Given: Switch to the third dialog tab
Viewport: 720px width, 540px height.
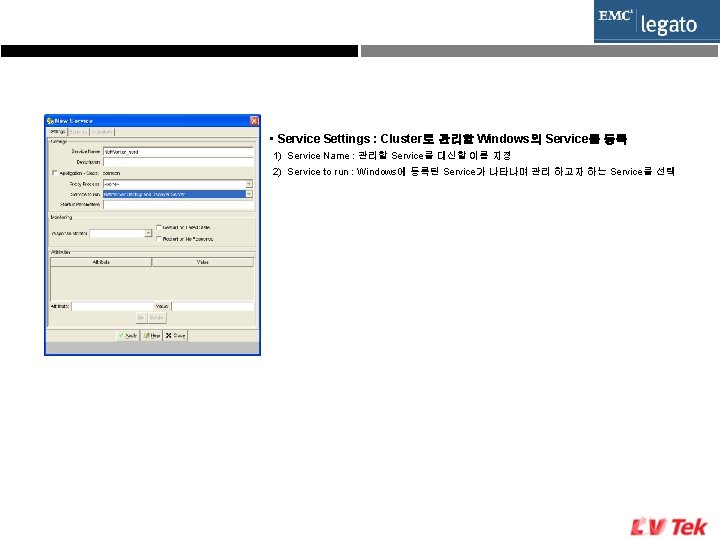Looking at the screenshot, I should coord(101,132).
